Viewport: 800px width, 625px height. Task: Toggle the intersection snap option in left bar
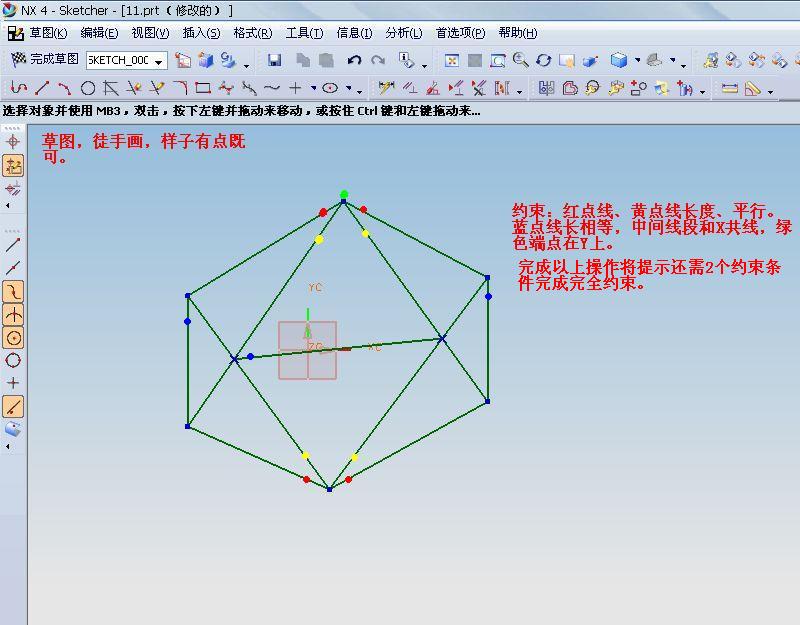(13, 314)
